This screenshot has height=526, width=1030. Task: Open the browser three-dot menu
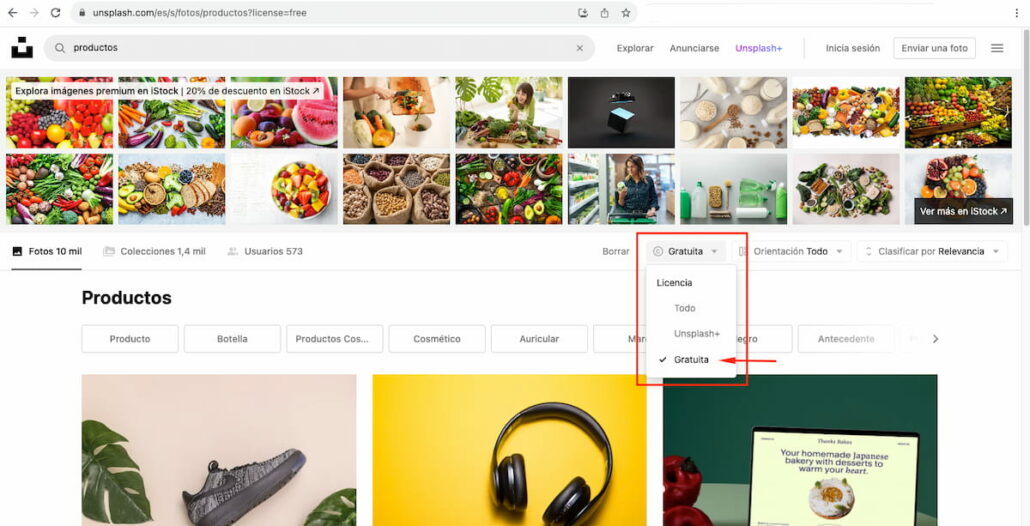(x=1017, y=12)
